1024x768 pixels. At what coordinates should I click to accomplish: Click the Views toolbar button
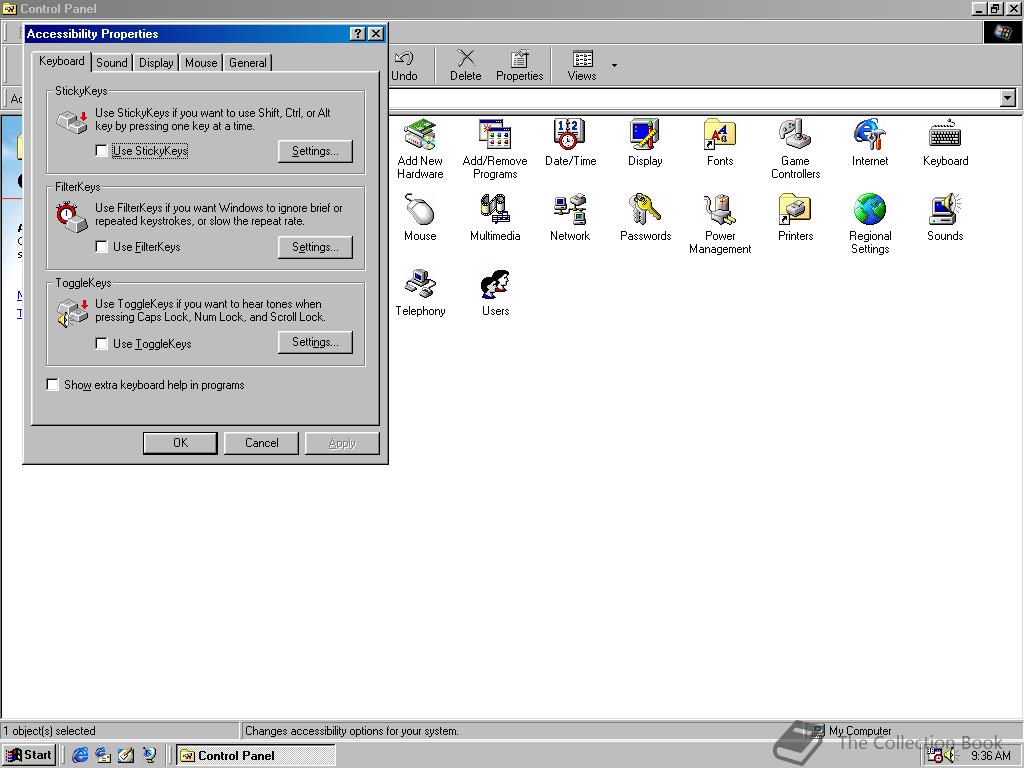[x=582, y=65]
